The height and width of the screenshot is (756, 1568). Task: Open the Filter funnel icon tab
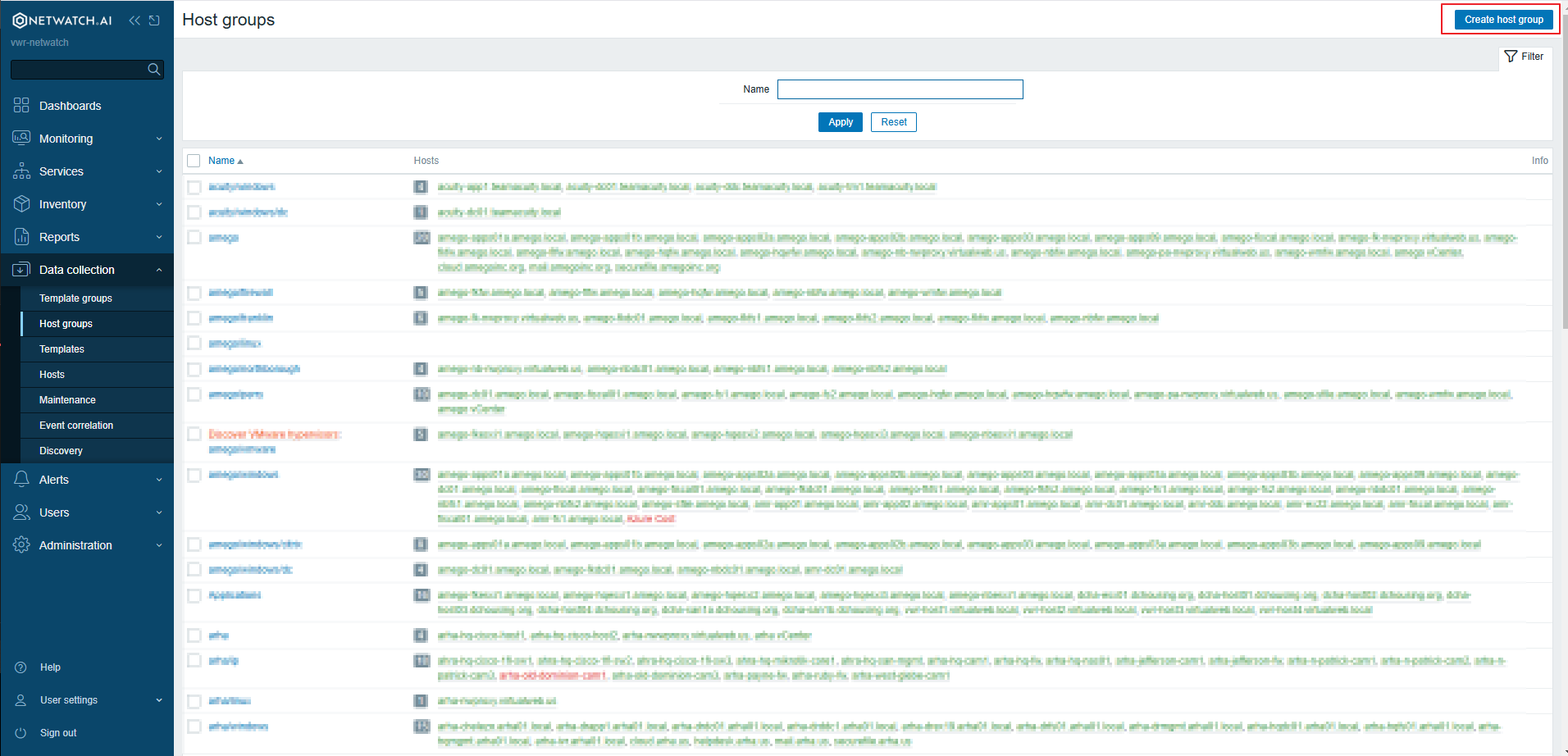click(1524, 57)
